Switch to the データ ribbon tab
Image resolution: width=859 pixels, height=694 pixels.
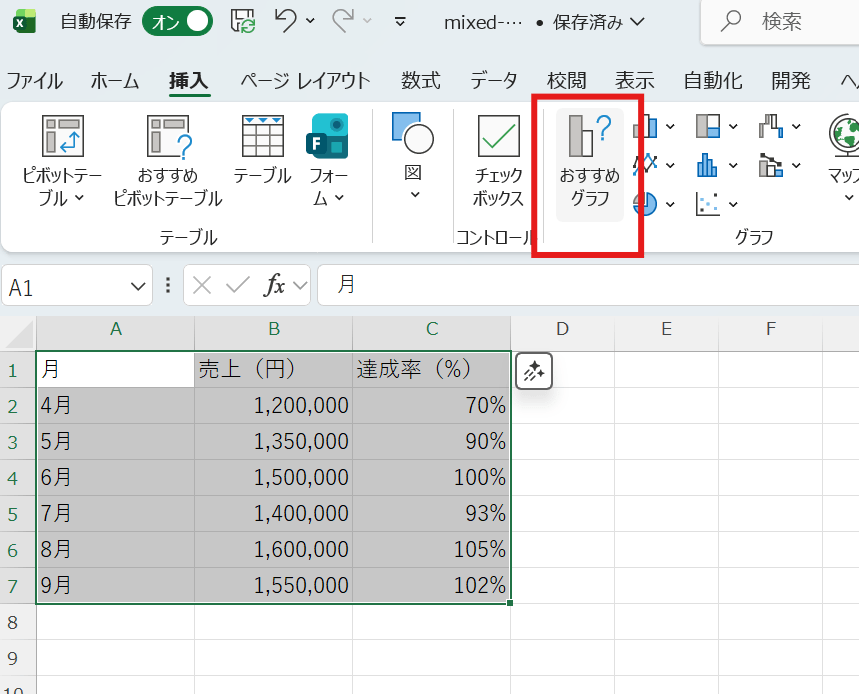(493, 80)
